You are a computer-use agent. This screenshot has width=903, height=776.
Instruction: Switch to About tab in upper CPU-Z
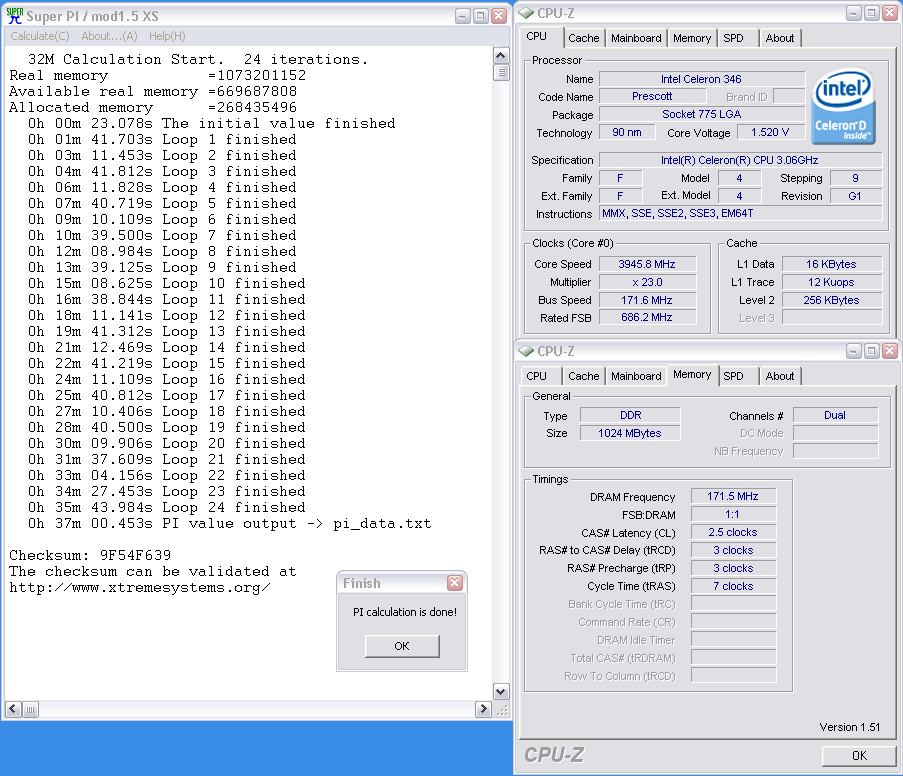780,38
